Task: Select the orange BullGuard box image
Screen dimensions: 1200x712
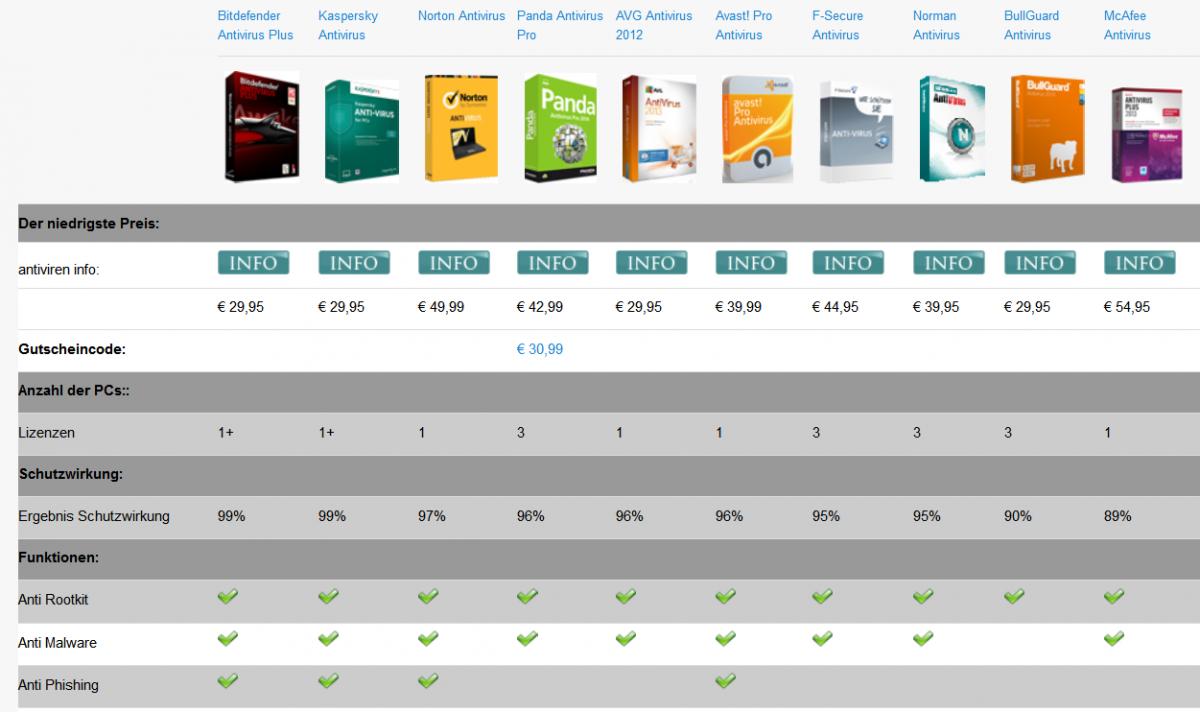Action: pyautogui.click(x=1046, y=129)
